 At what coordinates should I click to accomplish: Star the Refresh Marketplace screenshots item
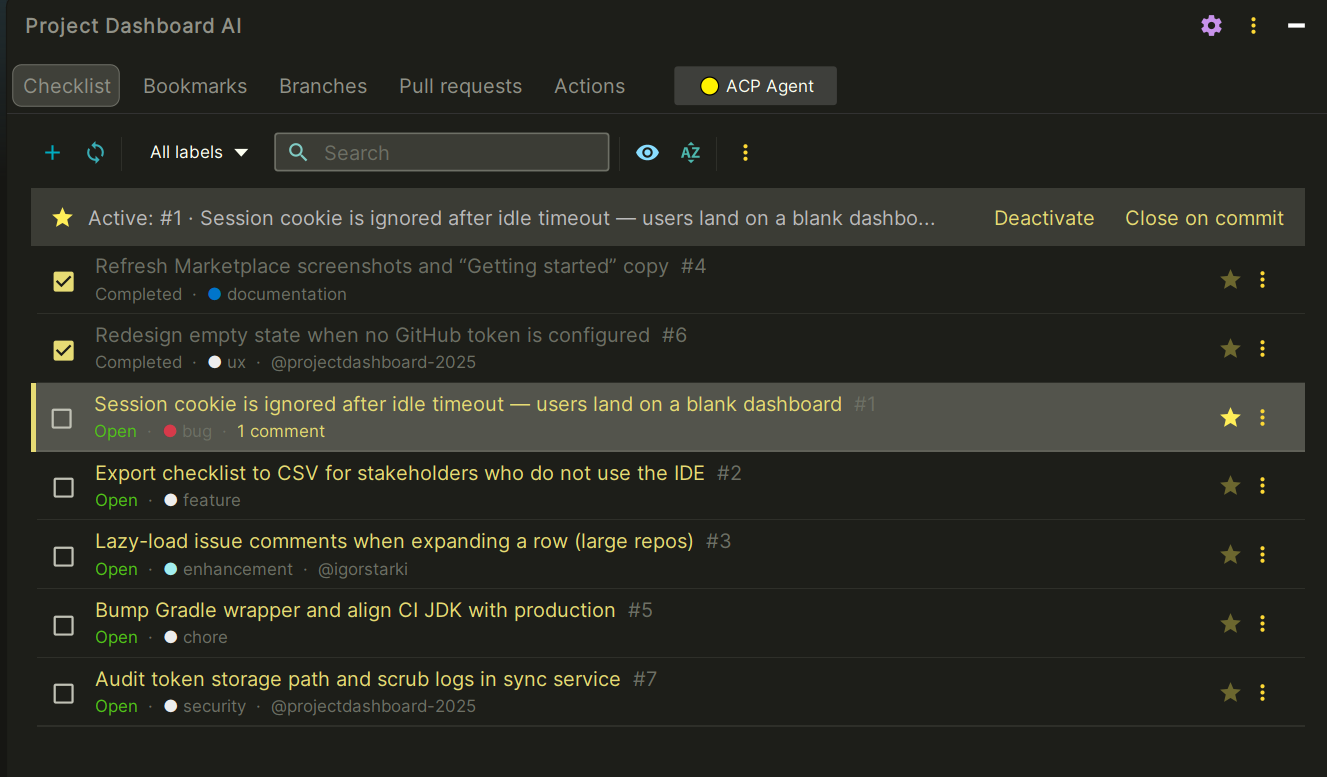click(x=1230, y=280)
